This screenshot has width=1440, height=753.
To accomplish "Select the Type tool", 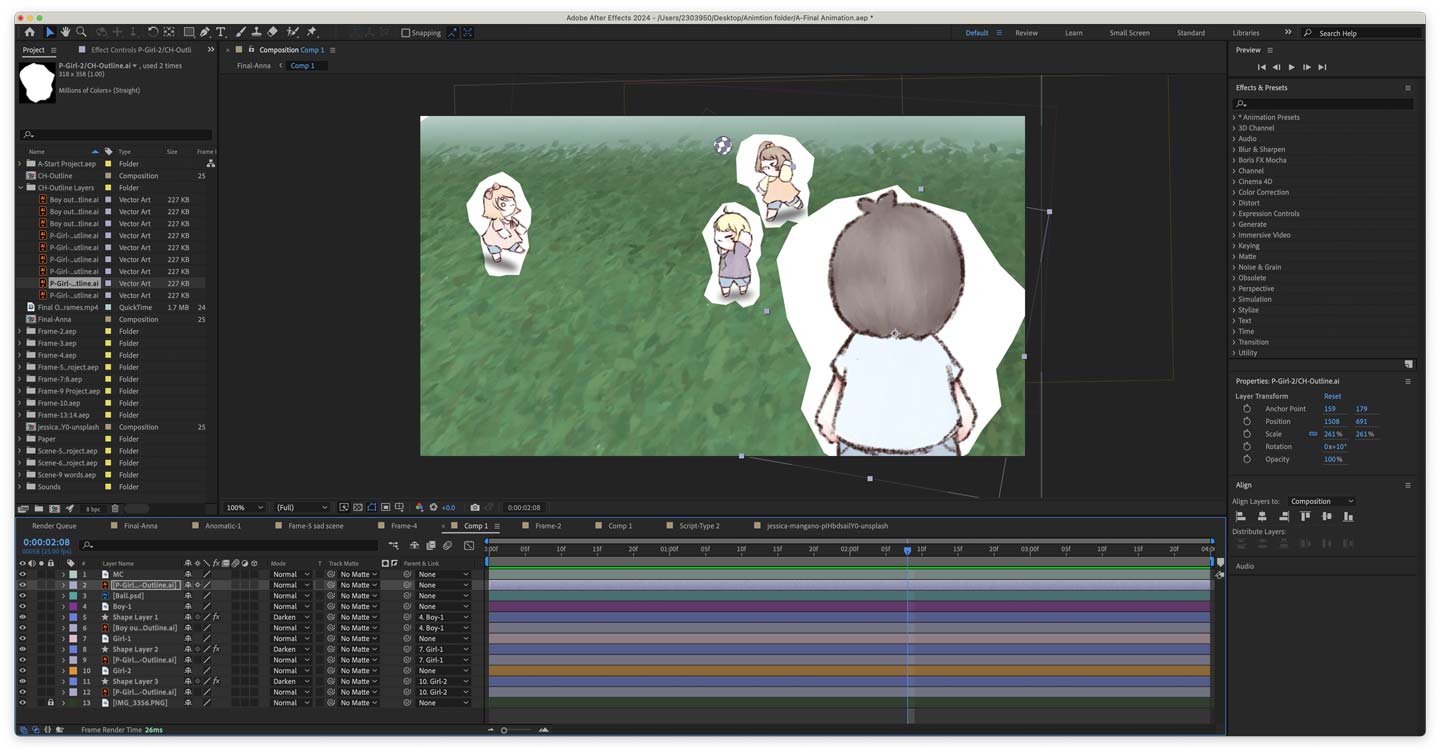I will (221, 32).
